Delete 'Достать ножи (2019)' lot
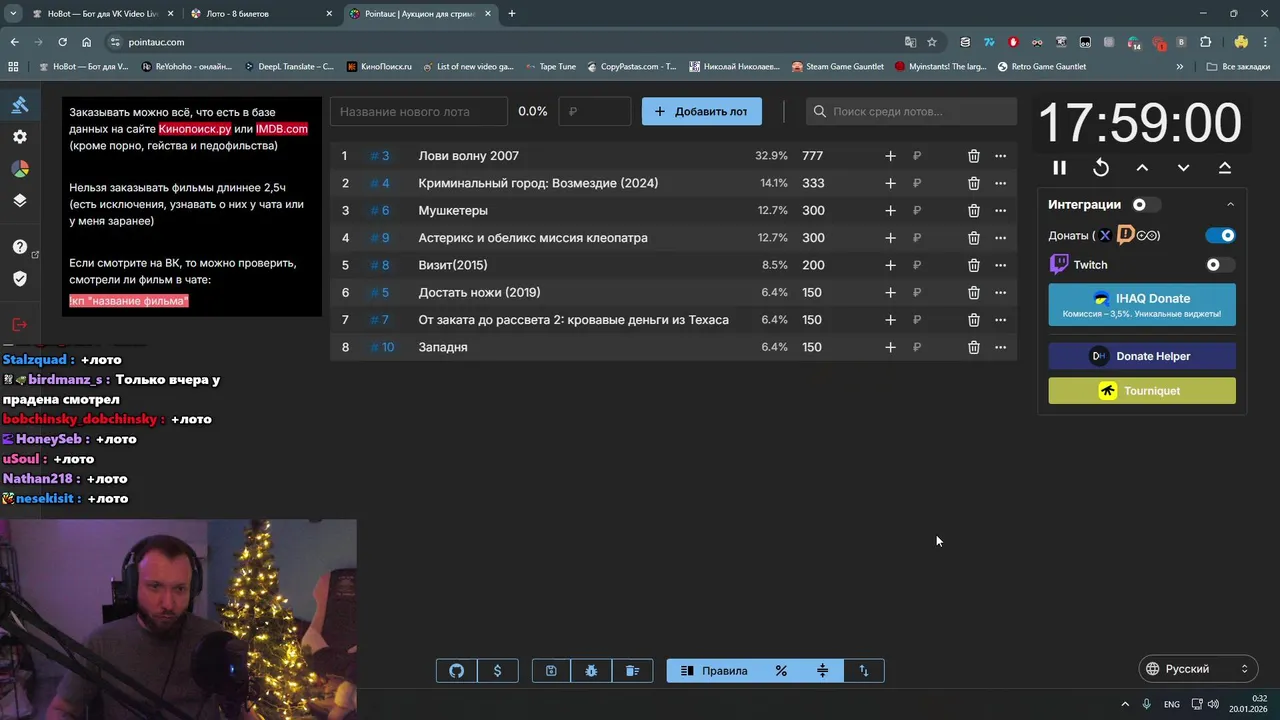 973,293
